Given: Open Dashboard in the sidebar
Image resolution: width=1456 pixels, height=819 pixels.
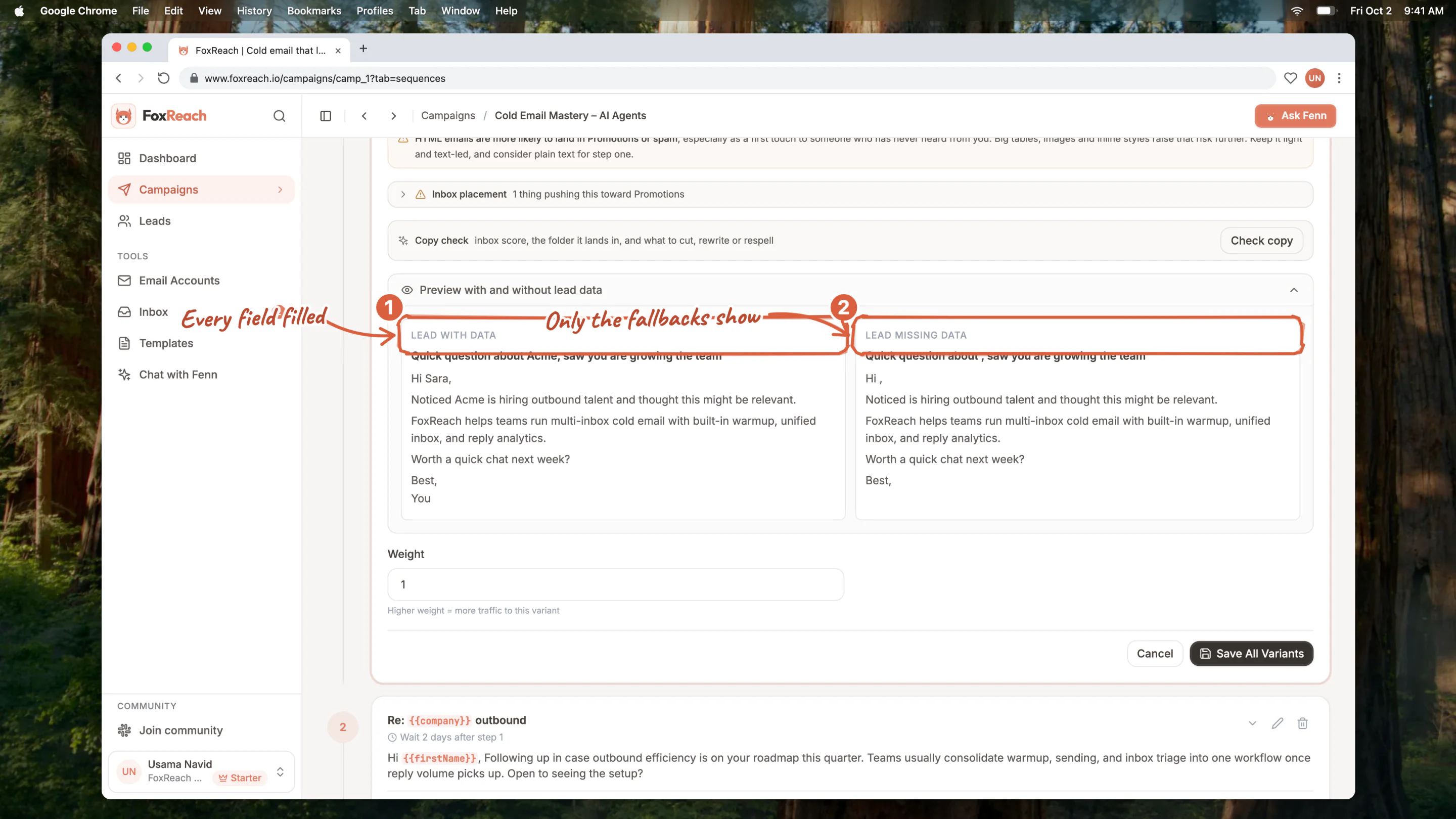Looking at the screenshot, I should point(201,158).
